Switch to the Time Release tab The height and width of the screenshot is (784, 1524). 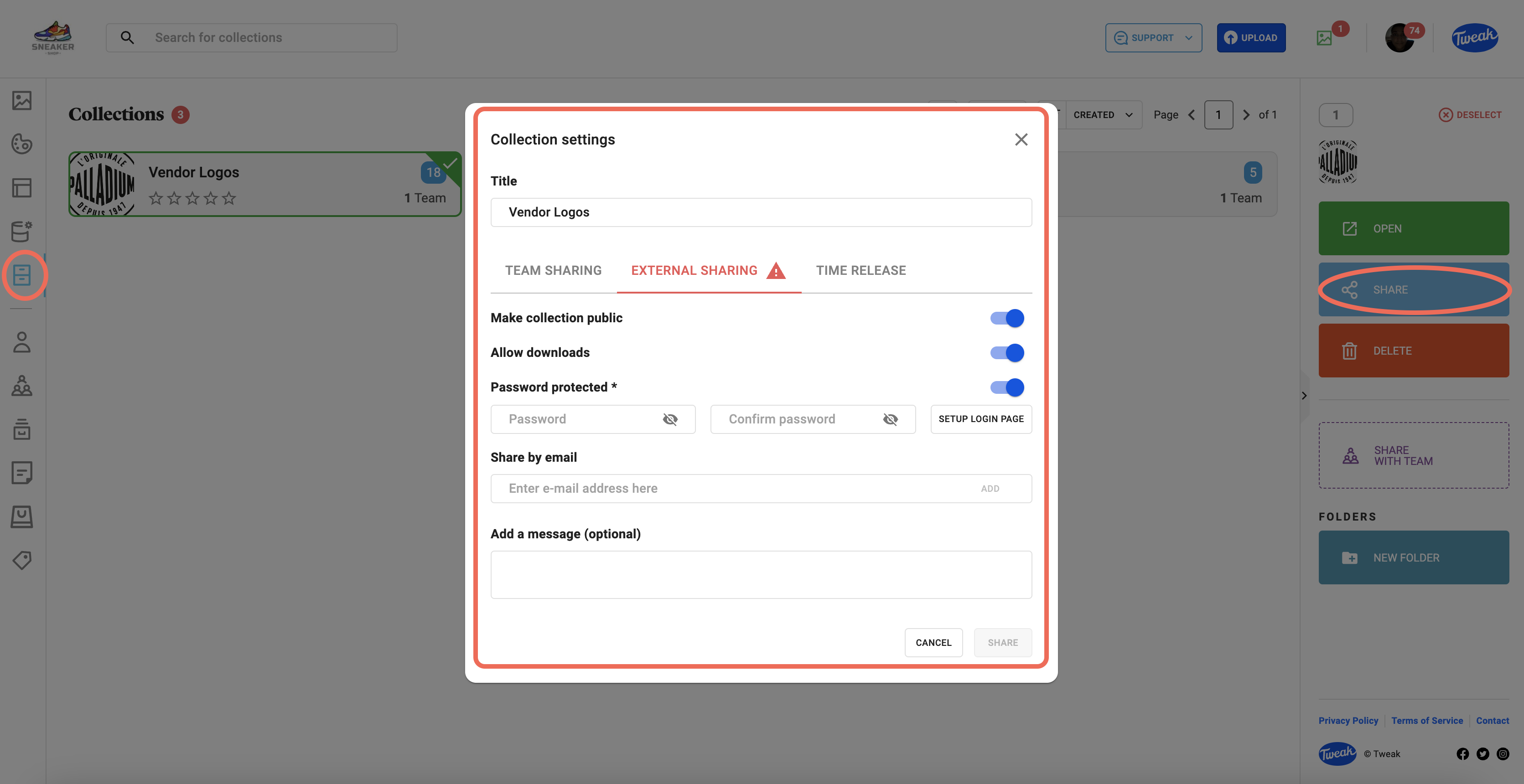click(x=861, y=270)
